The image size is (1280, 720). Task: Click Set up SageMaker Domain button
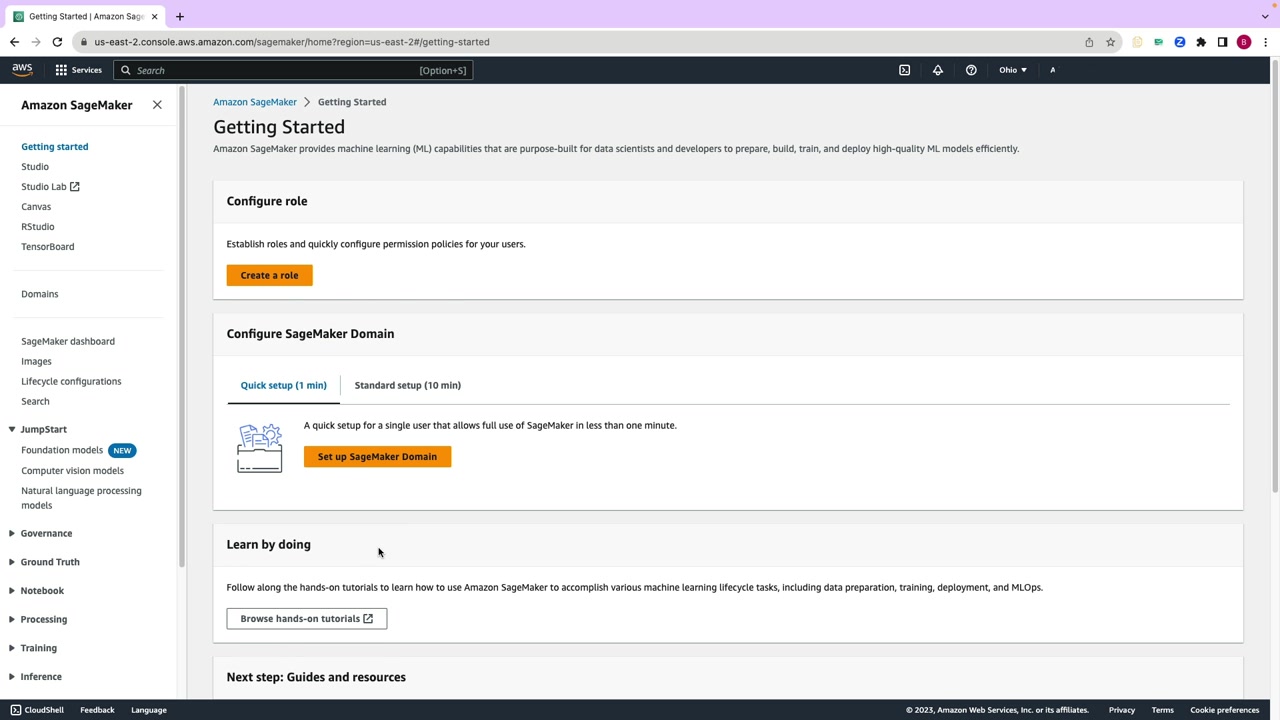point(377,457)
